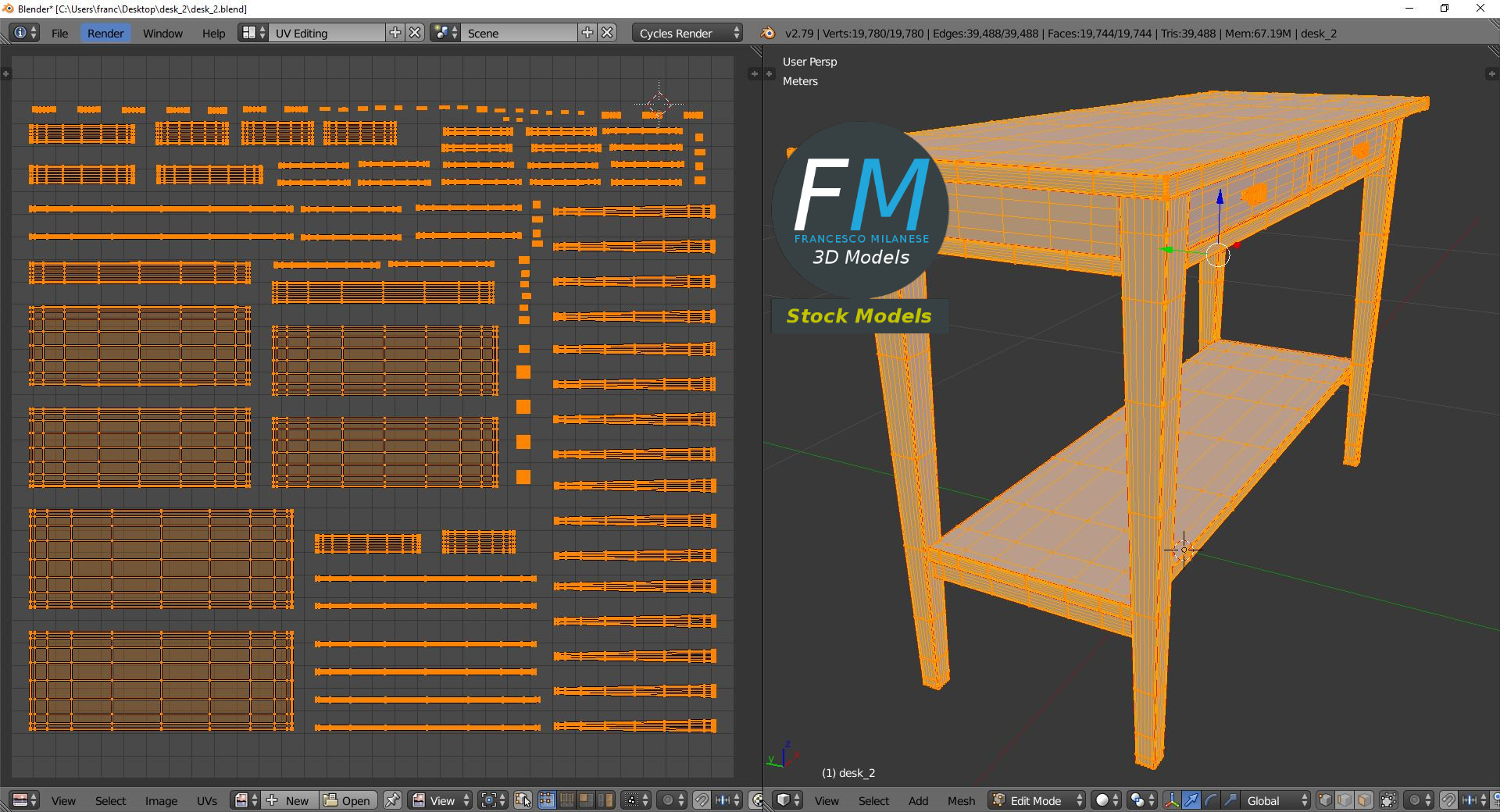
Task: Click the Open image button
Action: coord(348,800)
